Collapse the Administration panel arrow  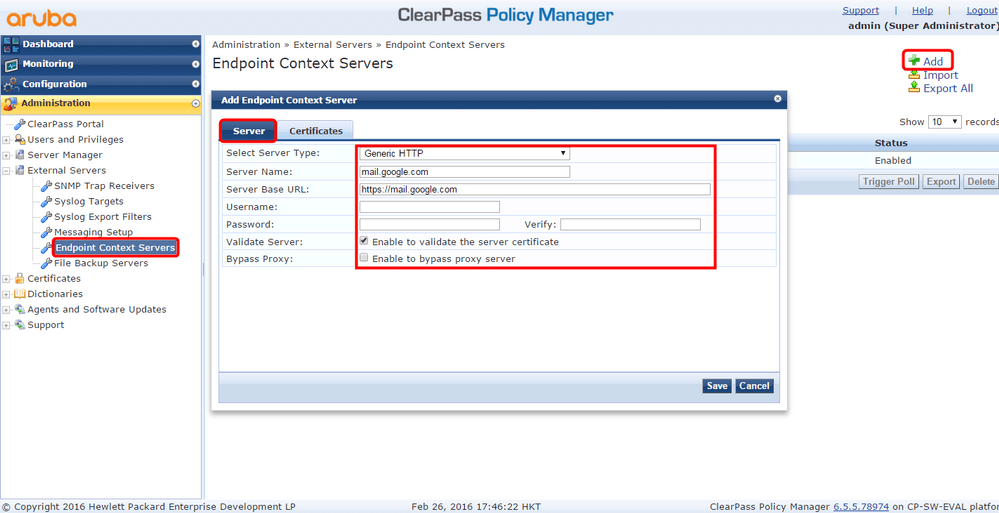[x=196, y=103]
